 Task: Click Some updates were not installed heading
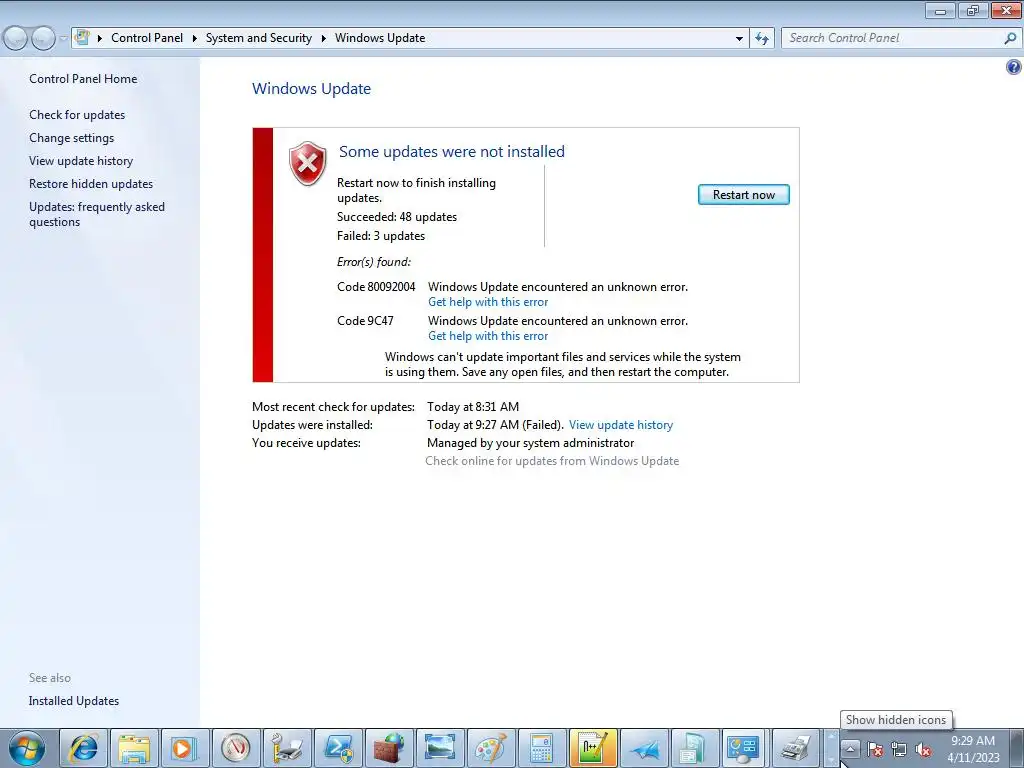pos(452,152)
